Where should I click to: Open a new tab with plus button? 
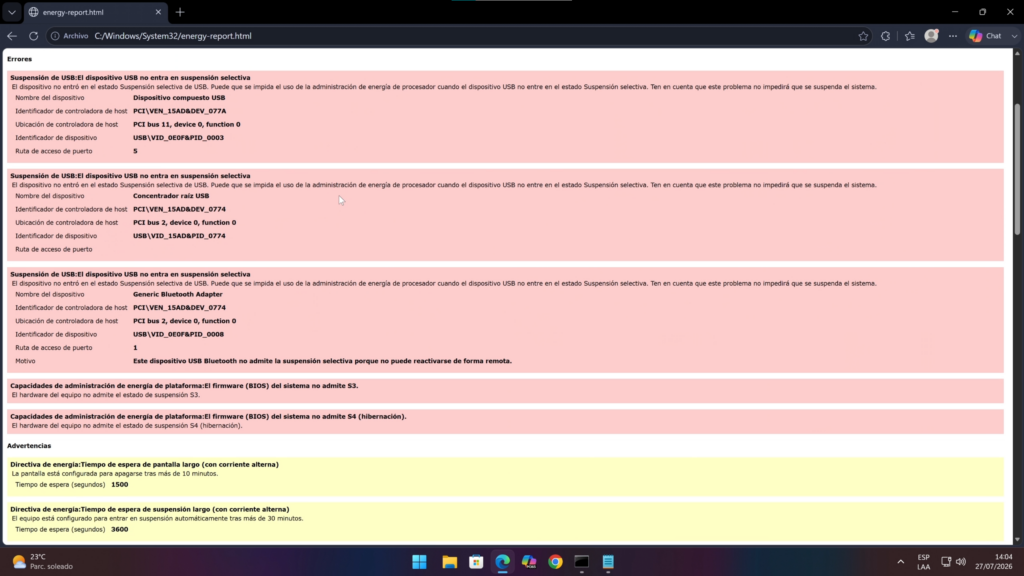coord(180,12)
